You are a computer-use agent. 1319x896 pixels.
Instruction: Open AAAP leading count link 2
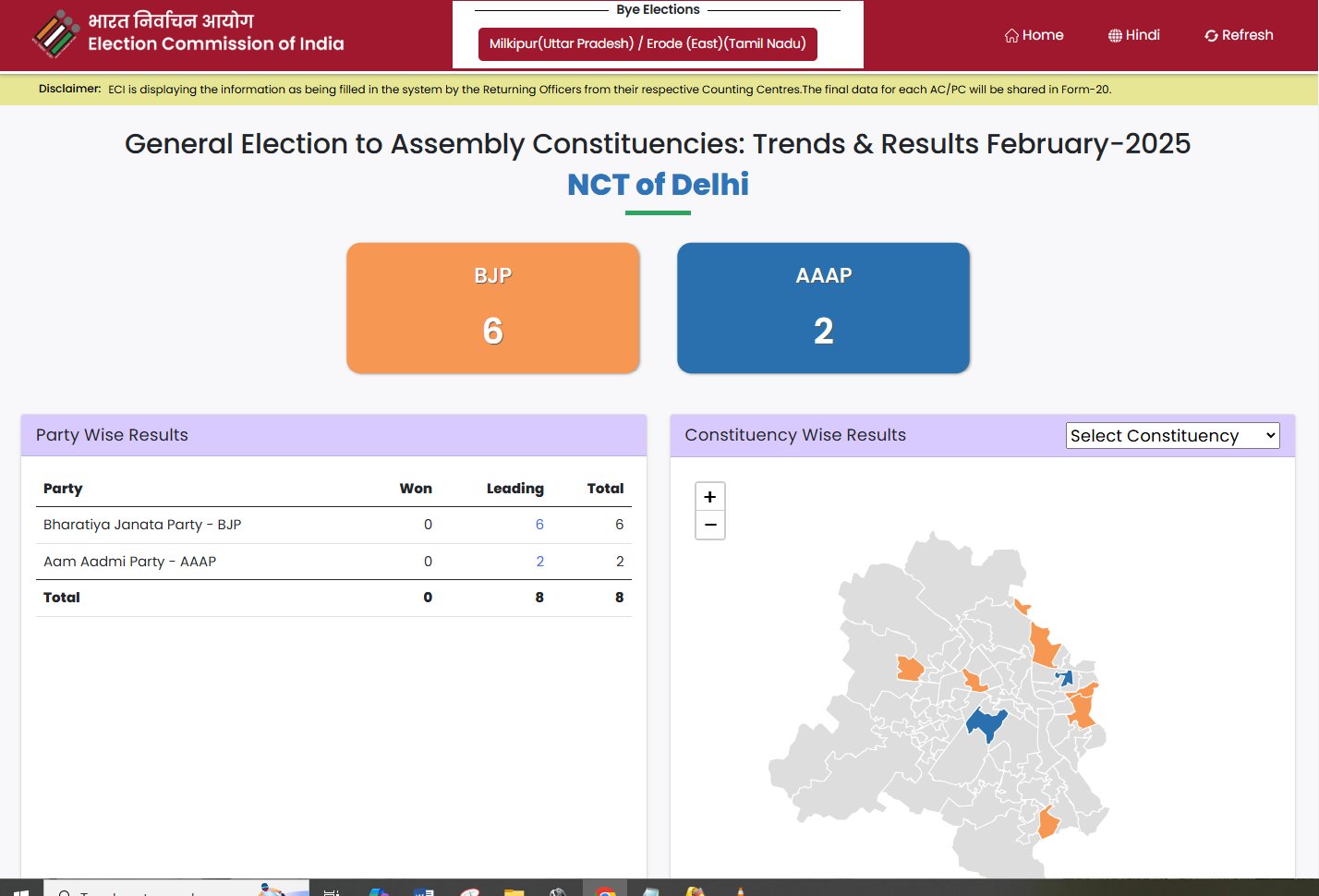tap(540, 562)
